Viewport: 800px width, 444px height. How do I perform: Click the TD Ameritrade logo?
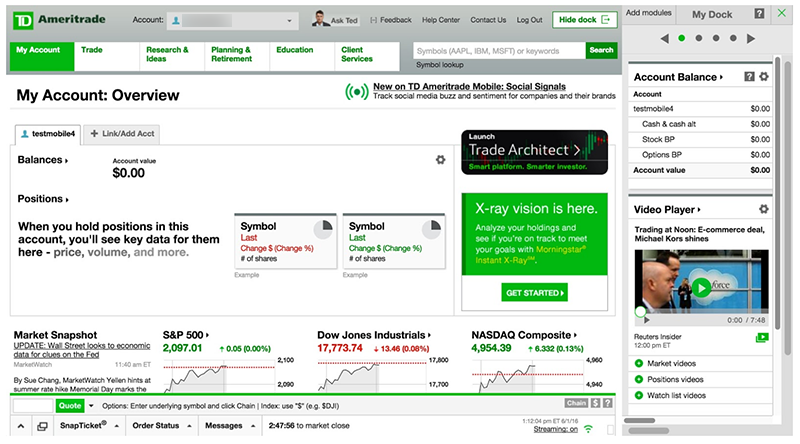[x=59, y=20]
